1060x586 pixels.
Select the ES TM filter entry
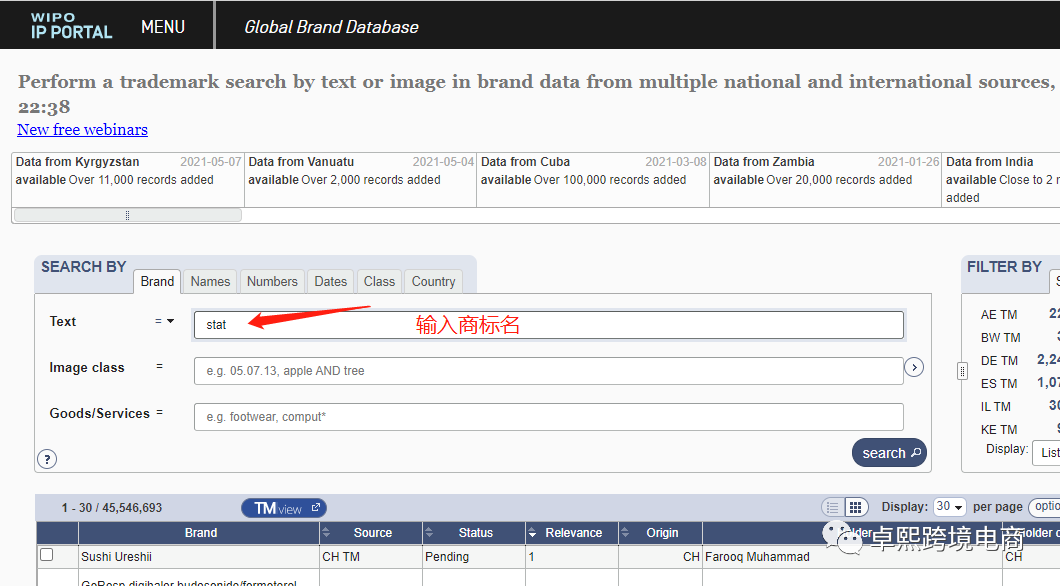tap(999, 384)
